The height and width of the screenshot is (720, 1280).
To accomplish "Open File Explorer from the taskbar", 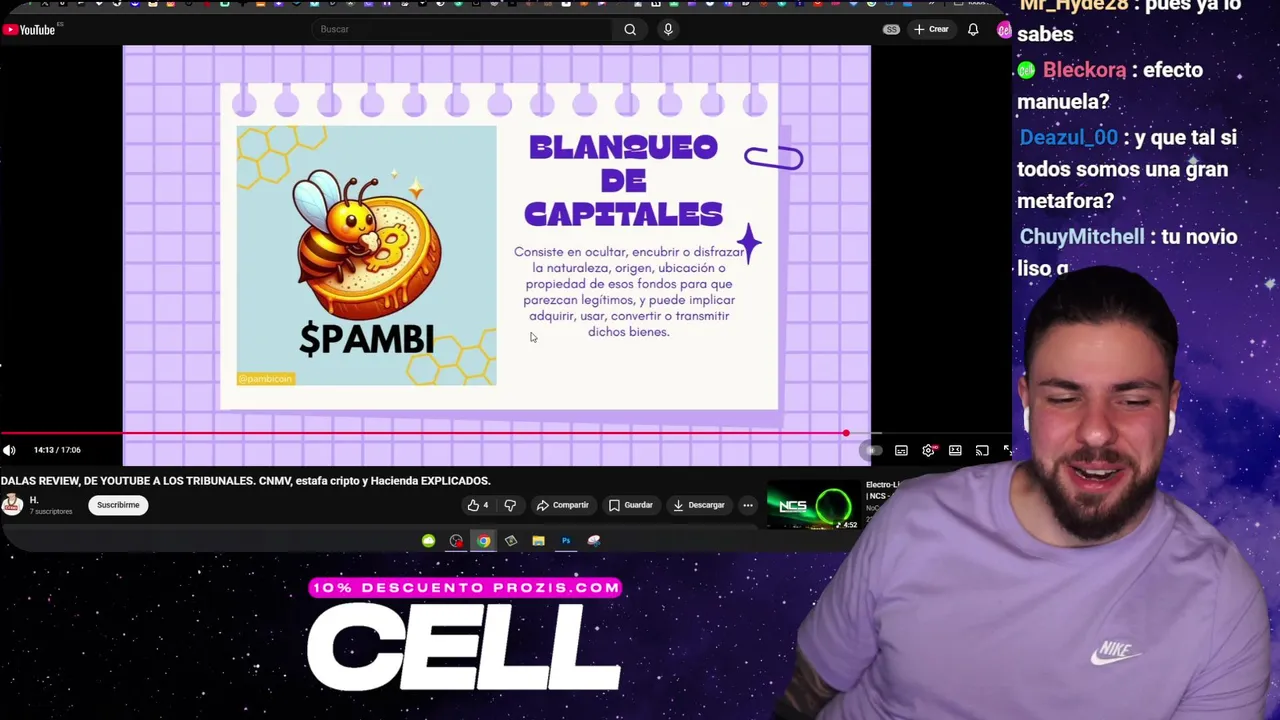I will click(x=538, y=541).
